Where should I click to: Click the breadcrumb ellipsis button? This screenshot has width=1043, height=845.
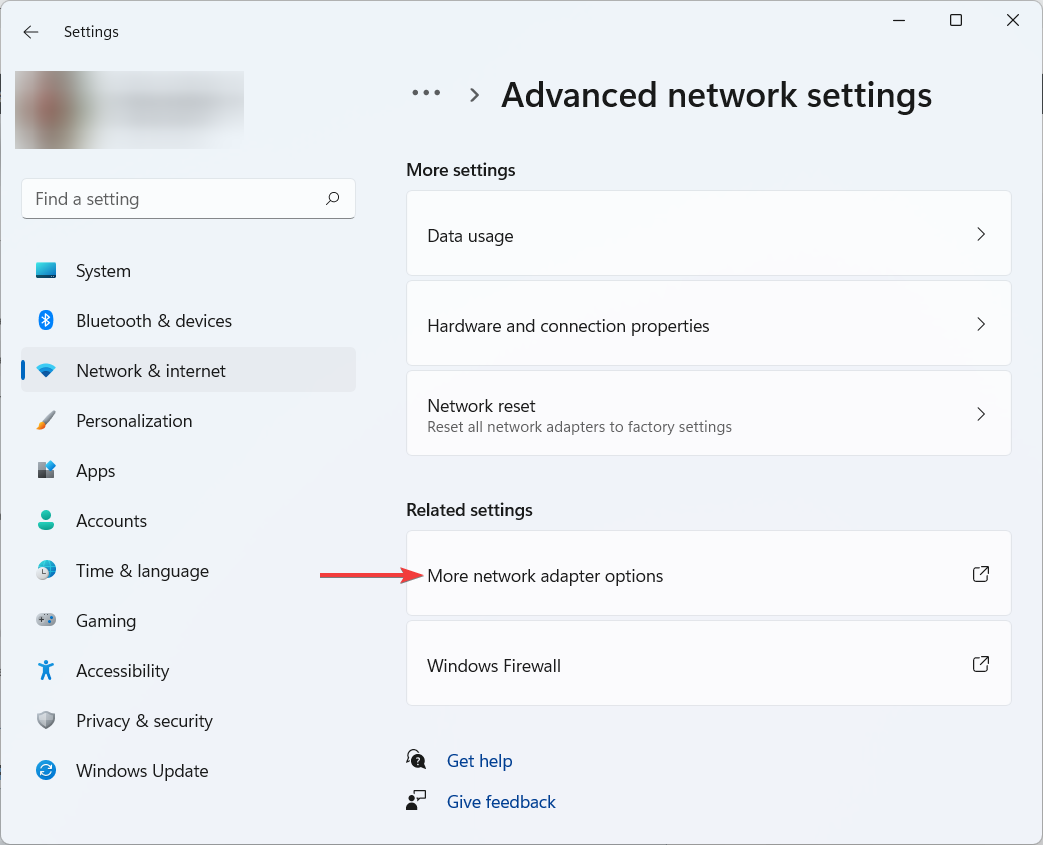pyautogui.click(x=426, y=93)
